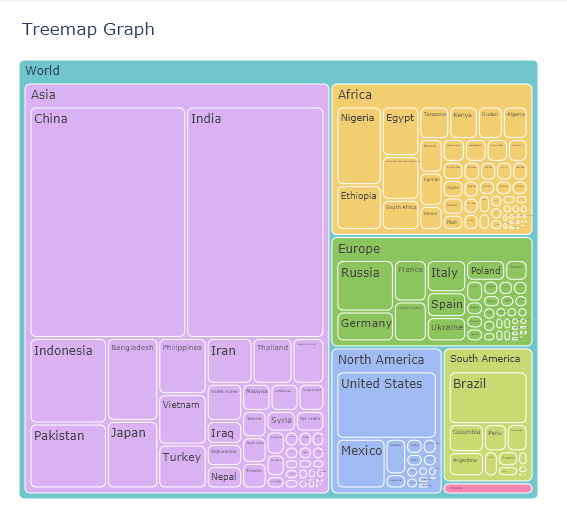Click the United States tile
This screenshot has height=520, width=567.
(x=386, y=405)
